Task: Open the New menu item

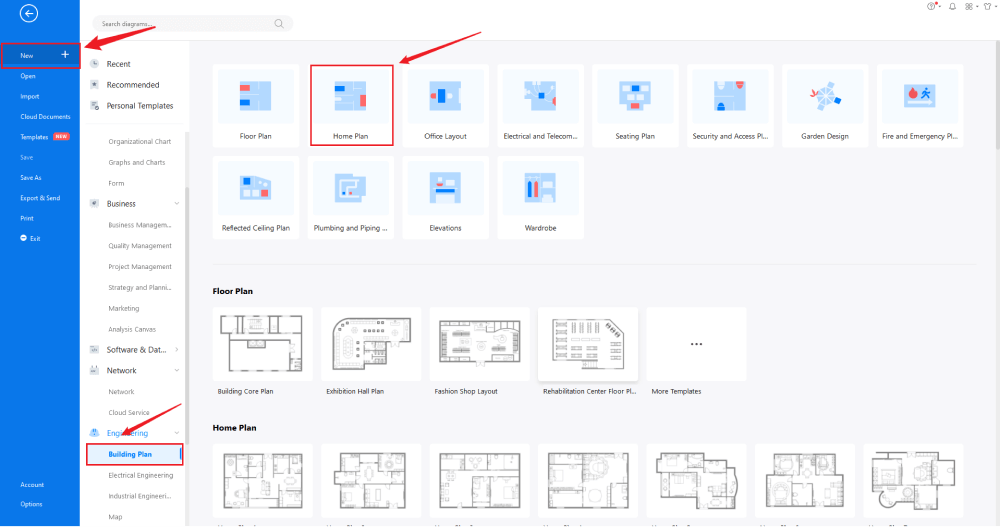Action: point(41,56)
